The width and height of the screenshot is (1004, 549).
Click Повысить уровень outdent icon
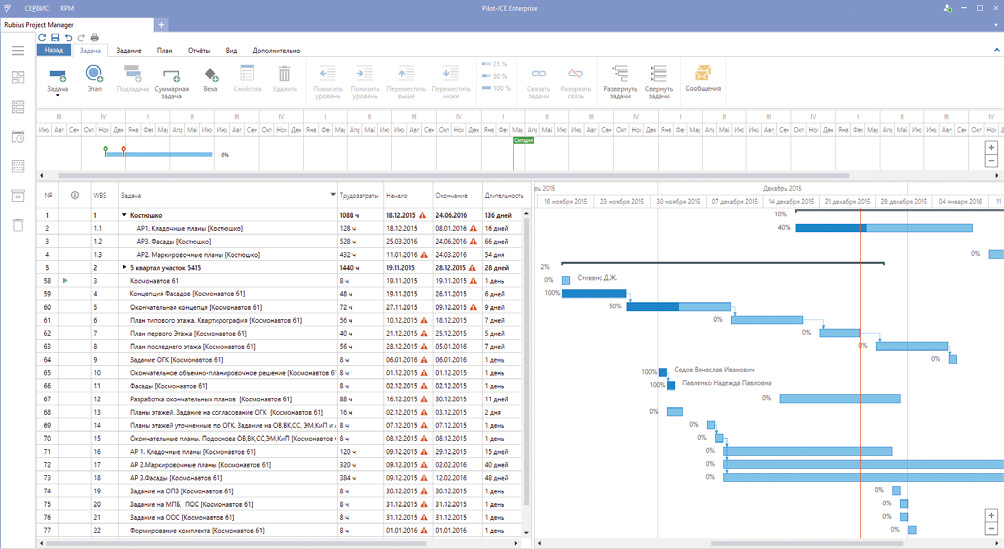[328, 74]
